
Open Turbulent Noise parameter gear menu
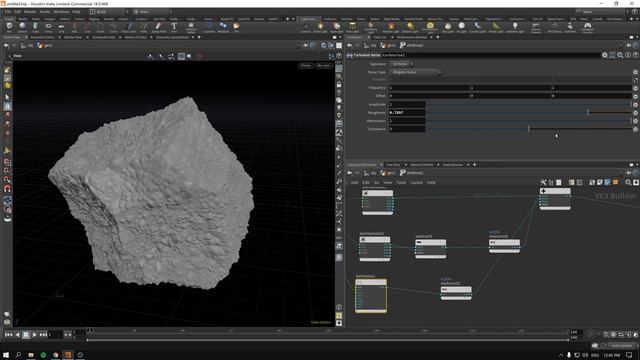(604, 55)
